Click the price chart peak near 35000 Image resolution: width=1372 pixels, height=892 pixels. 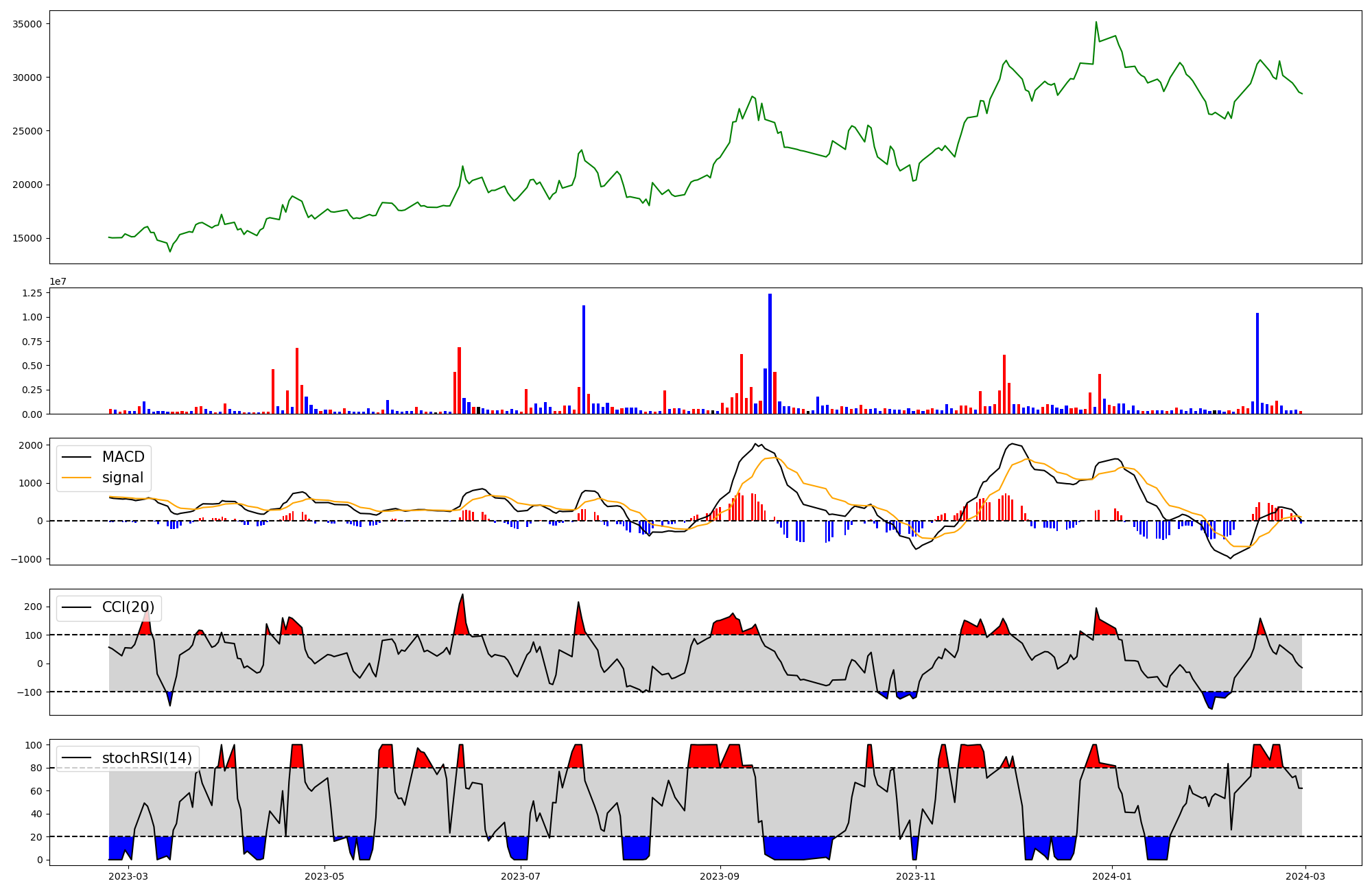pyautogui.click(x=1096, y=22)
